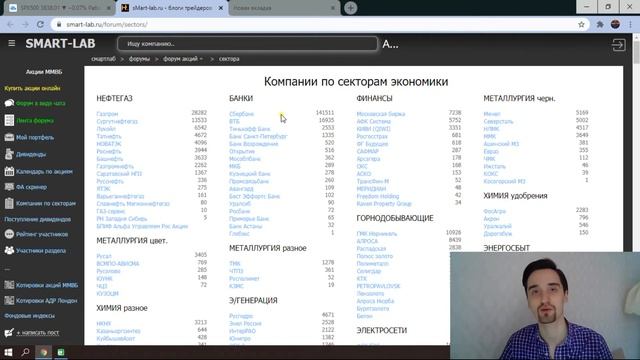Viewport: 640px width, 360px height.
Task: Open the Лента форума sidebar icon
Action: tap(9, 120)
